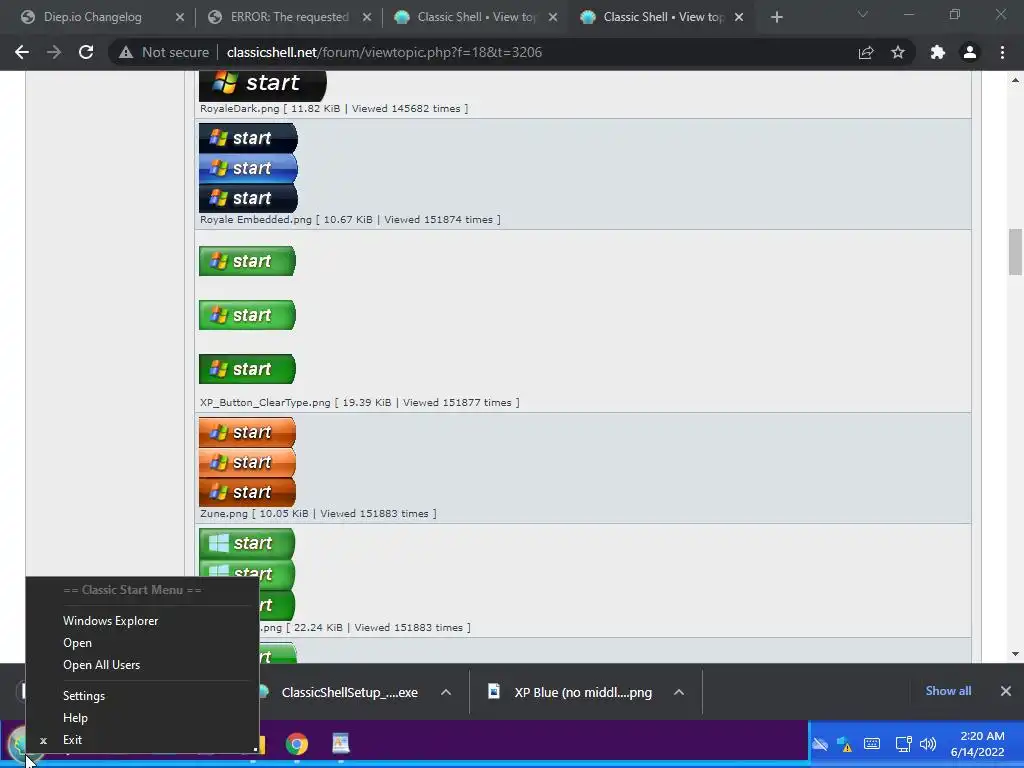
Task: Expand options for ClassicShellSetup download
Action: tap(446, 692)
